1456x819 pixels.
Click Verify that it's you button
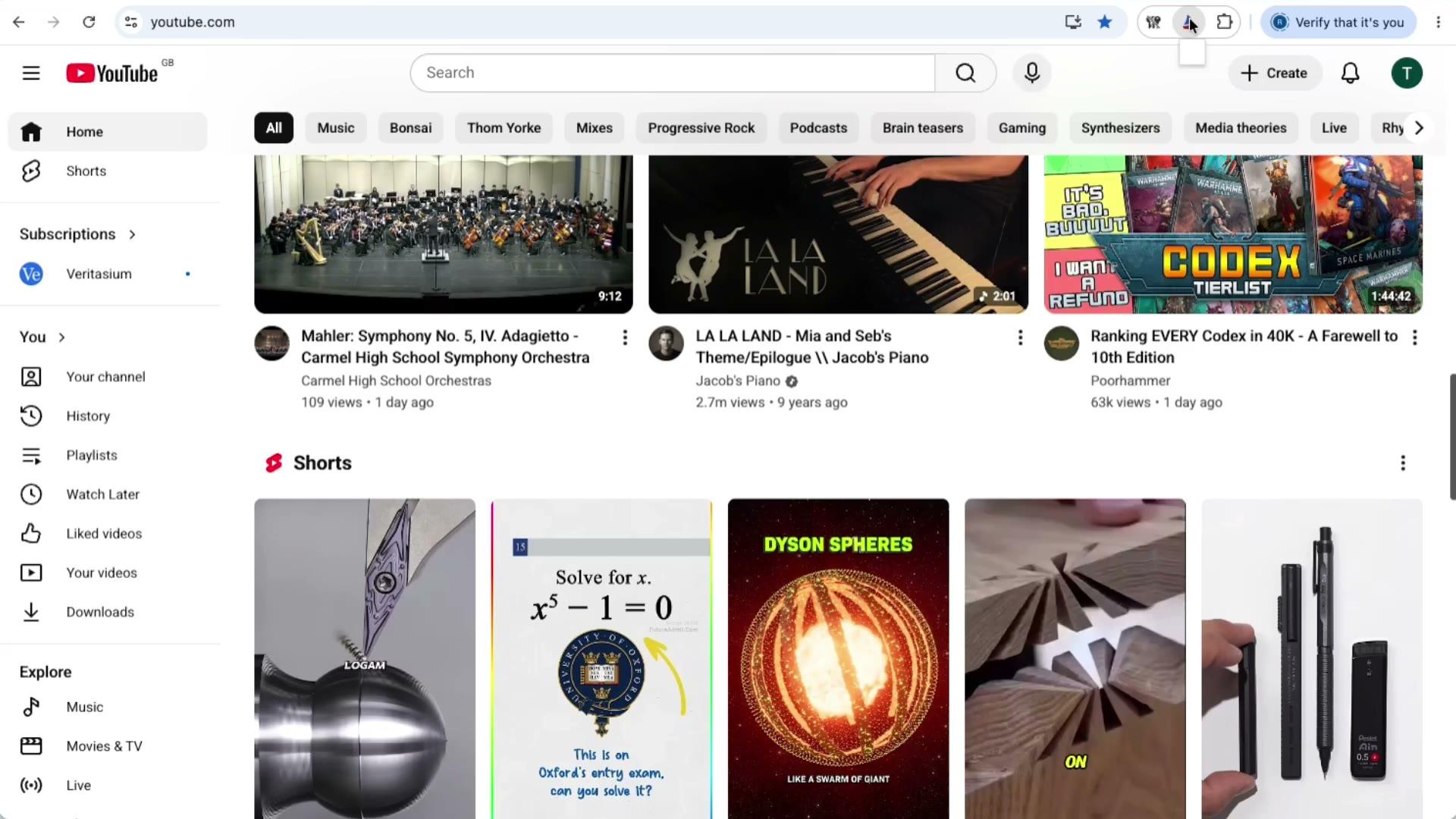(x=1338, y=22)
